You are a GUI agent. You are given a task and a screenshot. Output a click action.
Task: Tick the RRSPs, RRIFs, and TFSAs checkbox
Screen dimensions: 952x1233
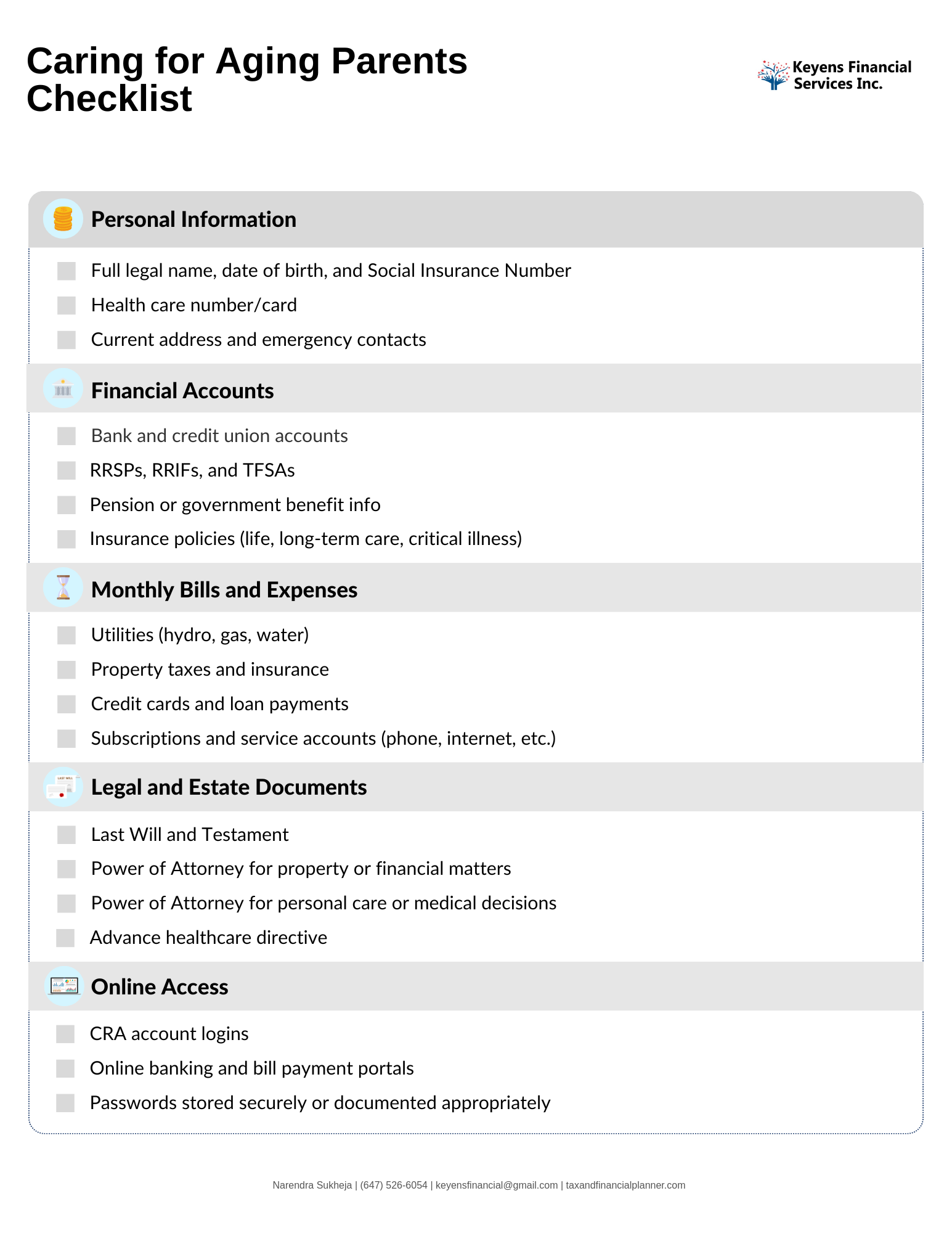coord(67,470)
